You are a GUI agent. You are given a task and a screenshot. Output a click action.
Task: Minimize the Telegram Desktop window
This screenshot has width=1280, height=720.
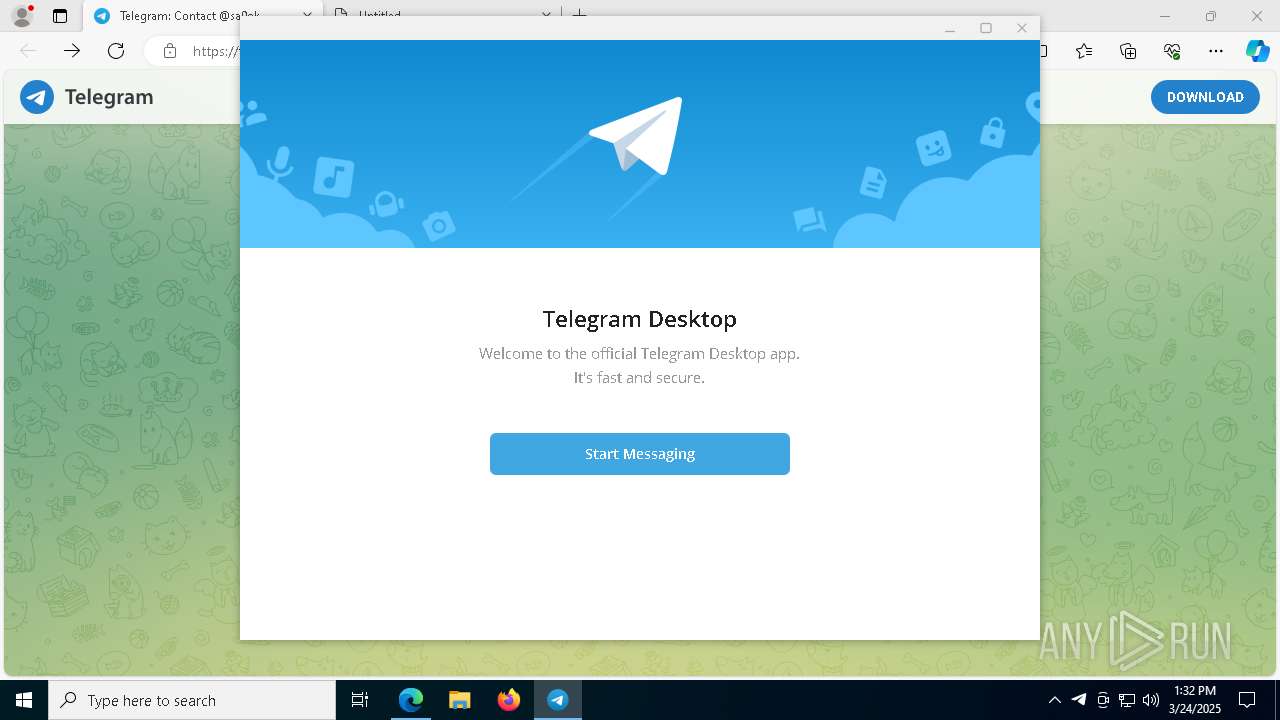tap(950, 28)
